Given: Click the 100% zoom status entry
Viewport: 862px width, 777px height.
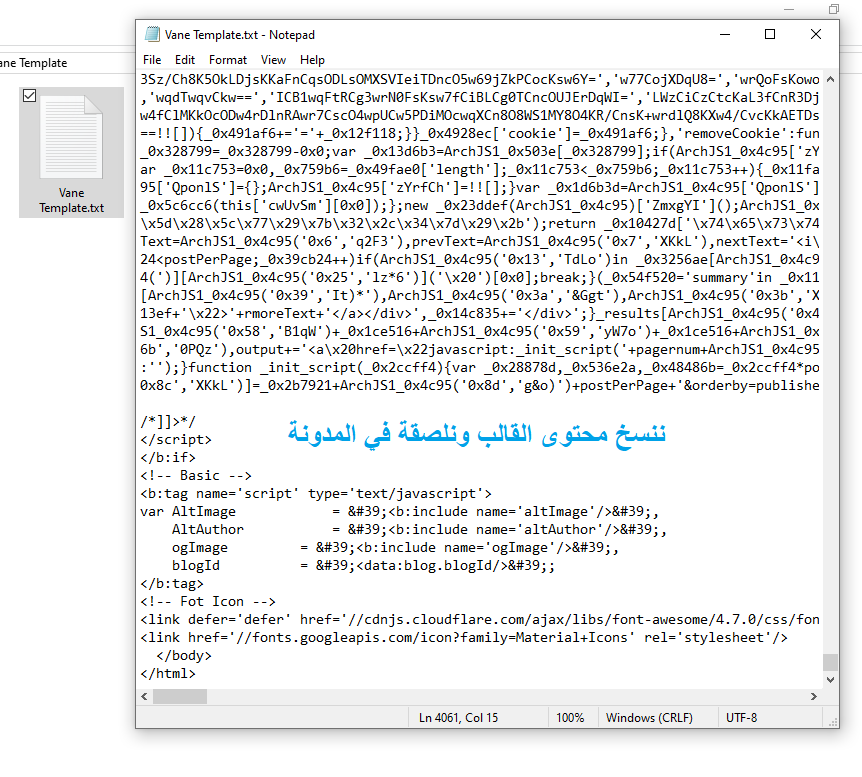Looking at the screenshot, I should click(570, 718).
